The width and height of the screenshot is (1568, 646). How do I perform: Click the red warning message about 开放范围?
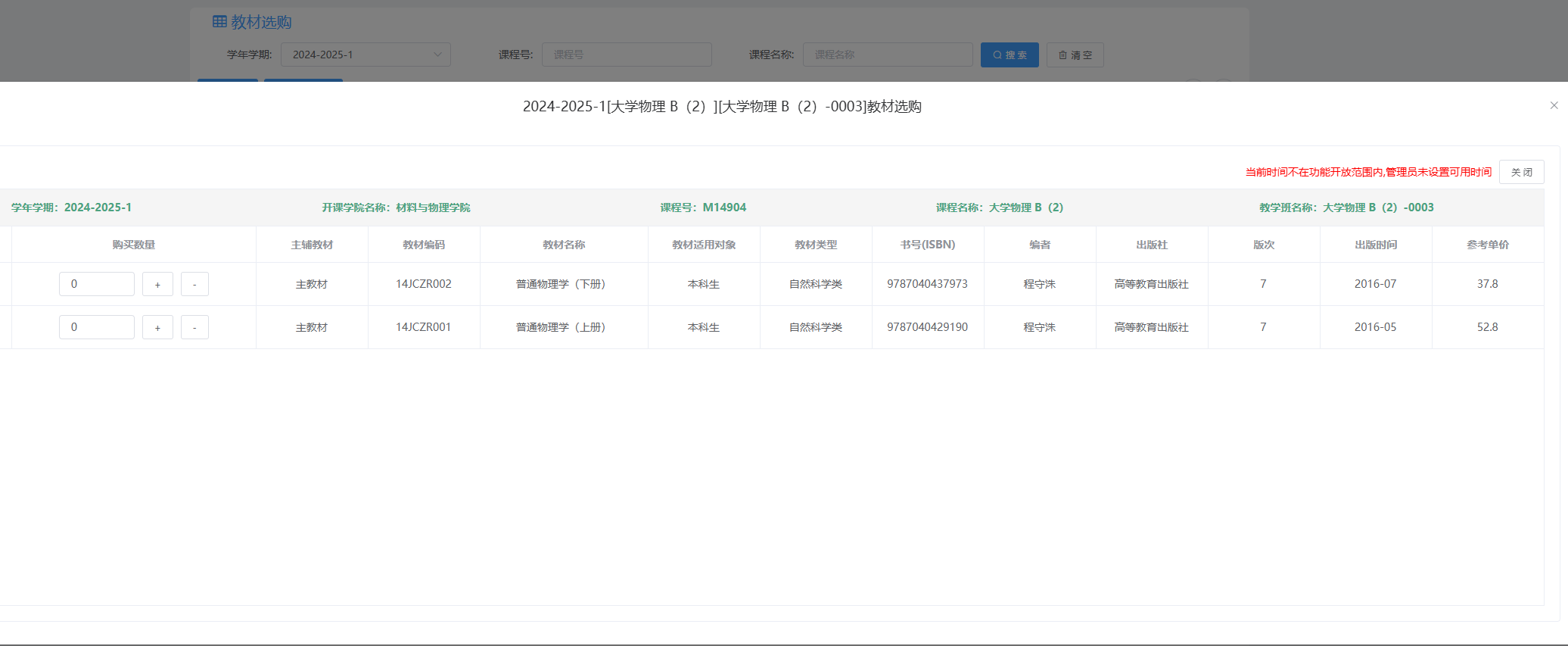click(1368, 172)
